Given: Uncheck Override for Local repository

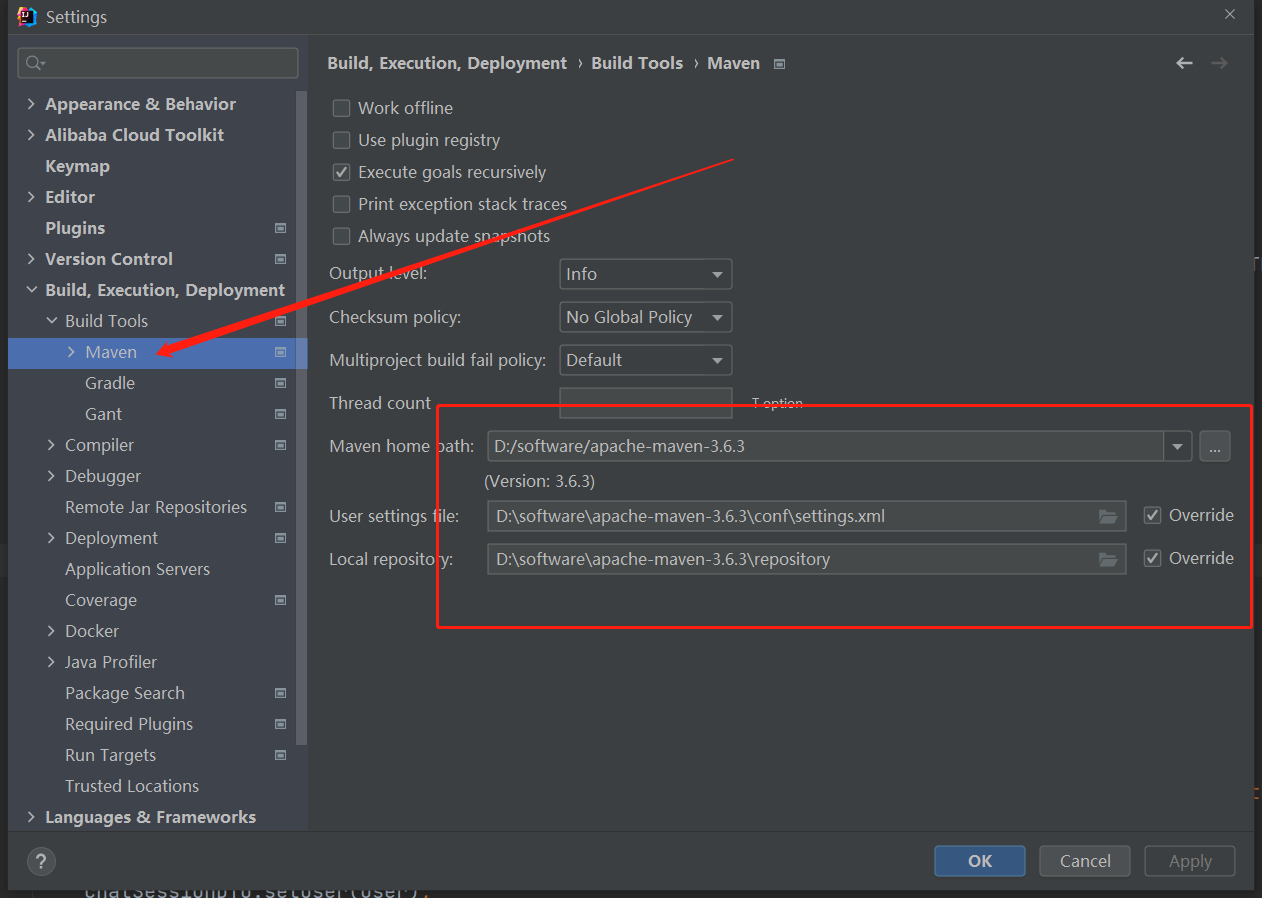Looking at the screenshot, I should 1153,558.
